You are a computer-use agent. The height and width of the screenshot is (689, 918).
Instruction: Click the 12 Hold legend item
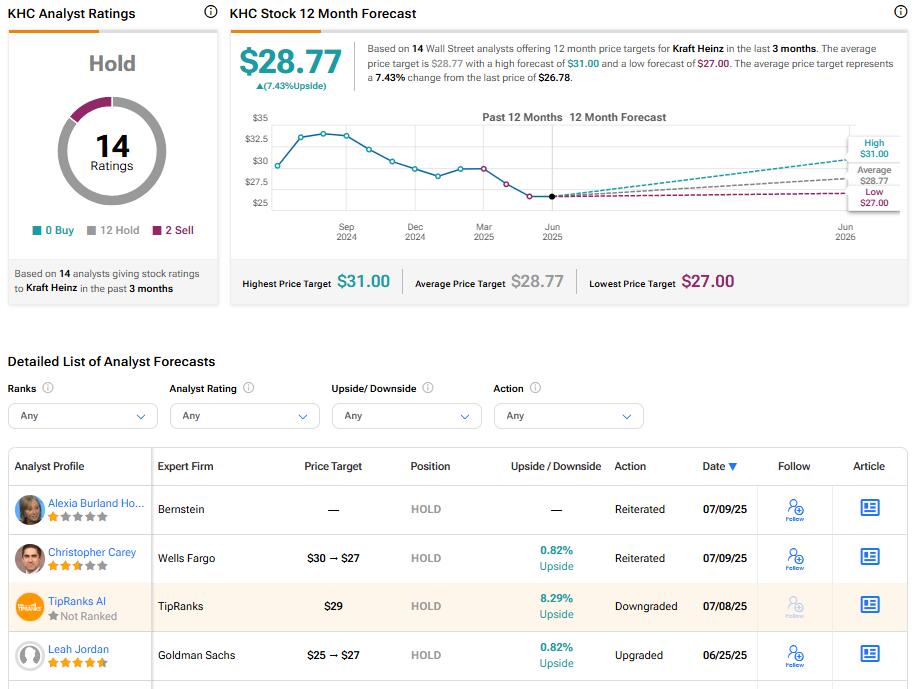[113, 231]
